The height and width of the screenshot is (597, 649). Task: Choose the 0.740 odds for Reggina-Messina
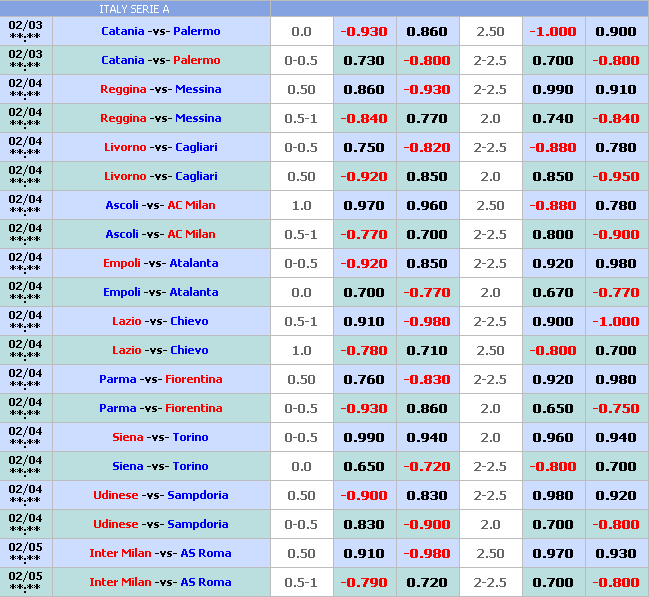point(553,118)
